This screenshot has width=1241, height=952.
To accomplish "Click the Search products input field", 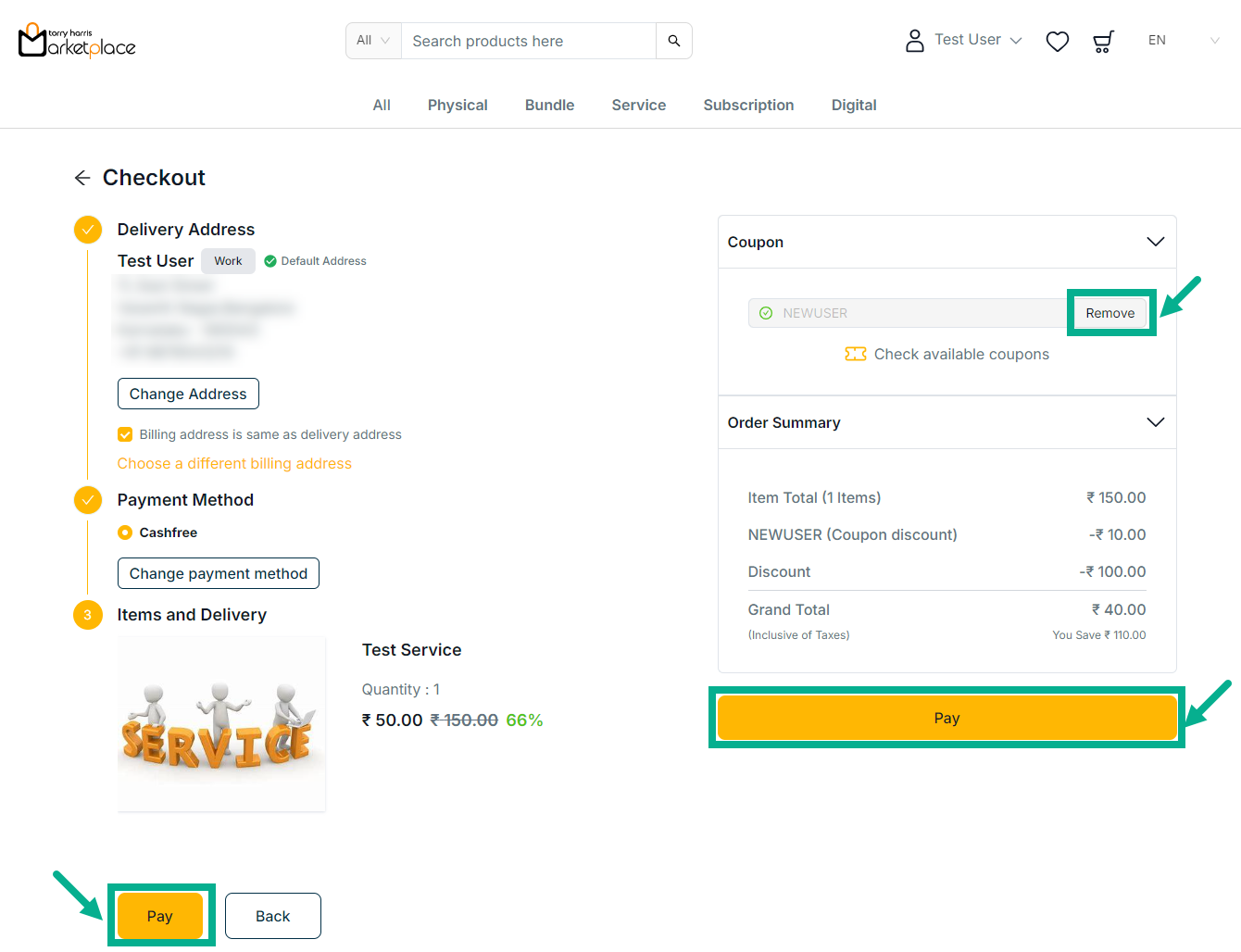I will (528, 41).
